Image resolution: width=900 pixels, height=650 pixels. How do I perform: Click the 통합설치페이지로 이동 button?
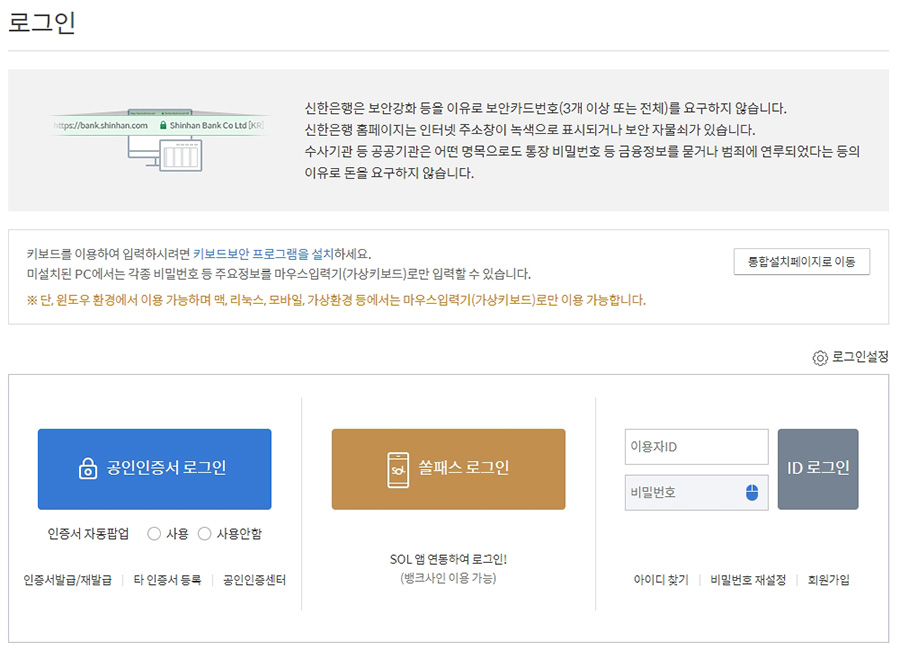pos(801,262)
